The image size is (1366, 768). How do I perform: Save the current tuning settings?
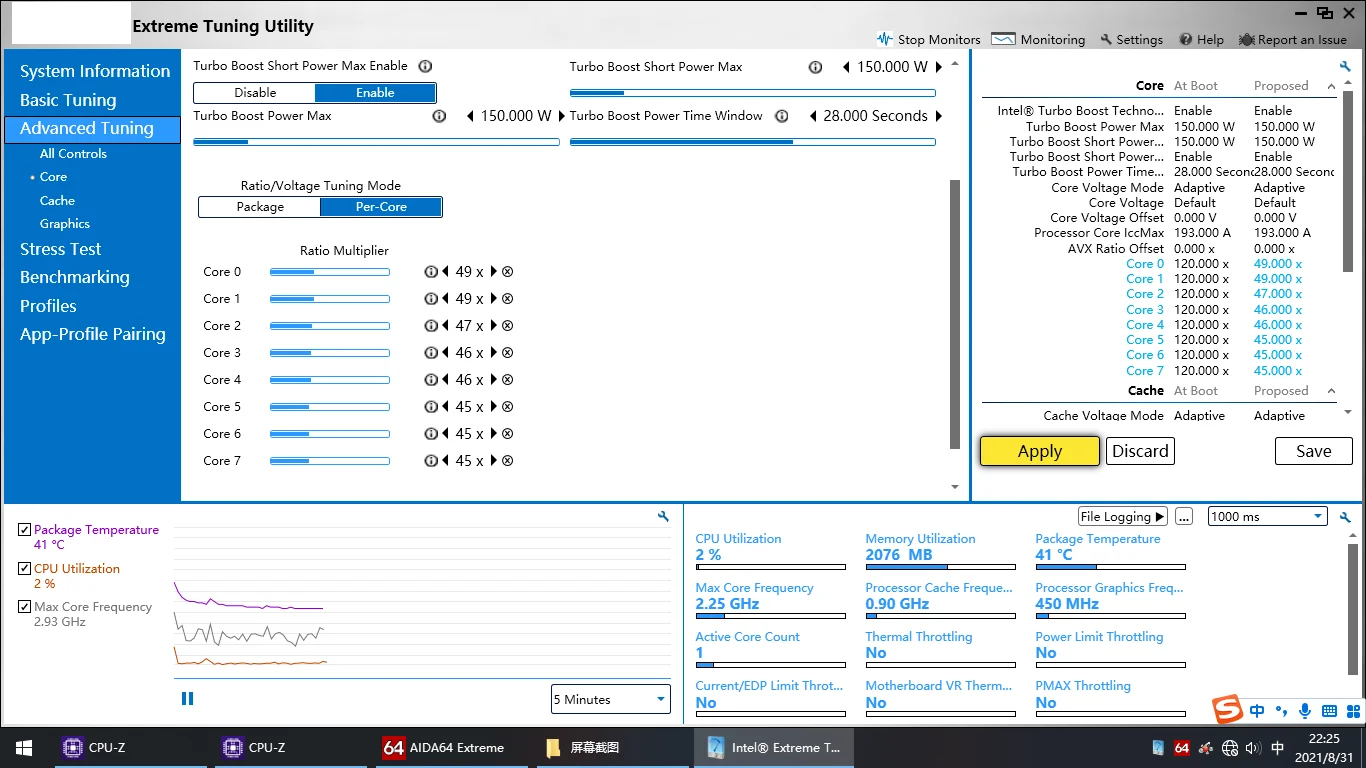coord(1313,451)
